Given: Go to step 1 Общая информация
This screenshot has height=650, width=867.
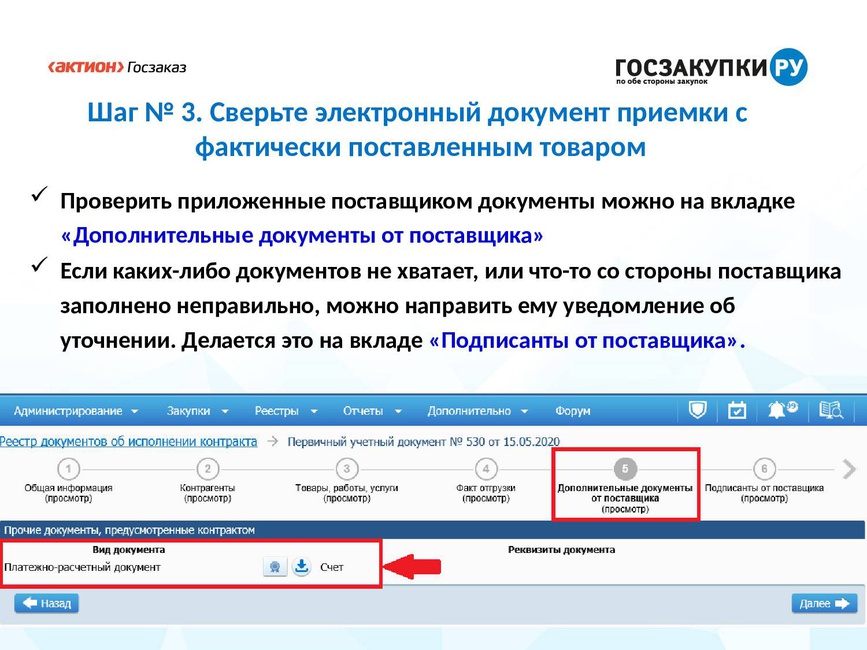Looking at the screenshot, I should pyautogui.click(x=68, y=481).
